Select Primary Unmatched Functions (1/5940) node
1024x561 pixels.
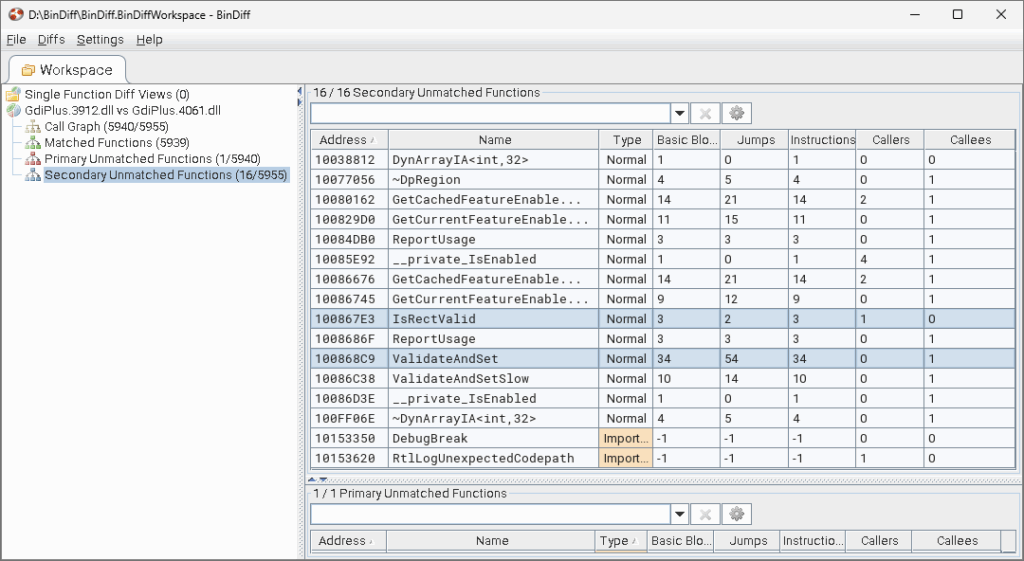click(x=152, y=159)
